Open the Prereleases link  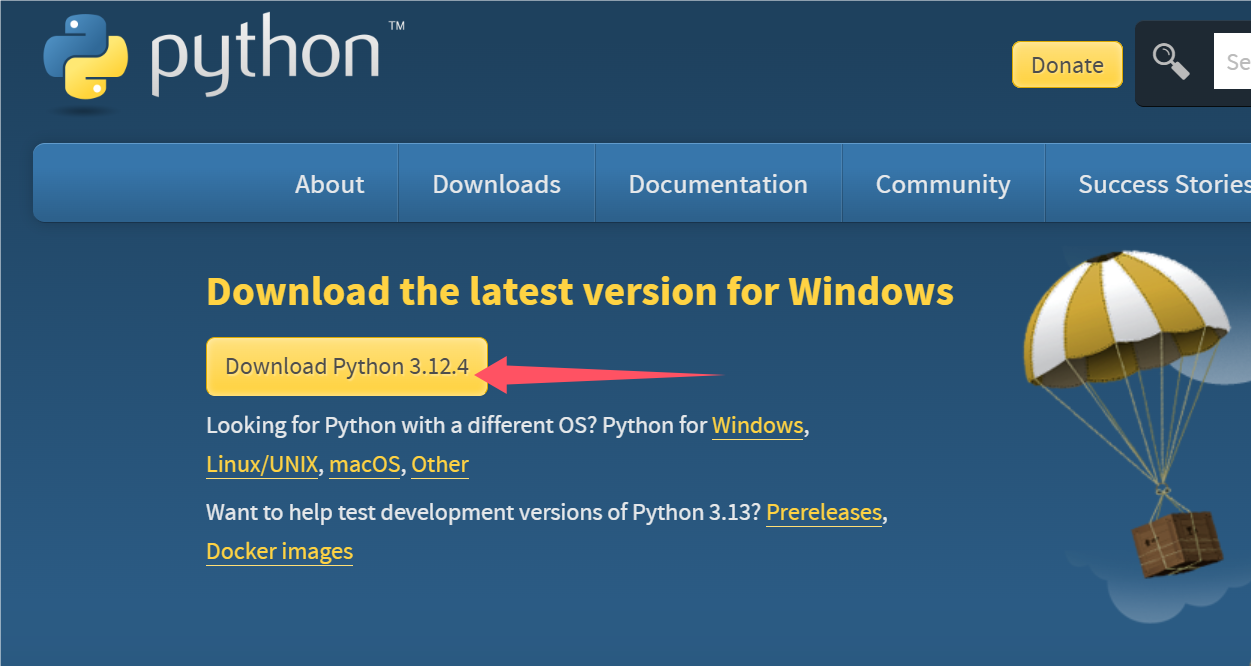(824, 512)
